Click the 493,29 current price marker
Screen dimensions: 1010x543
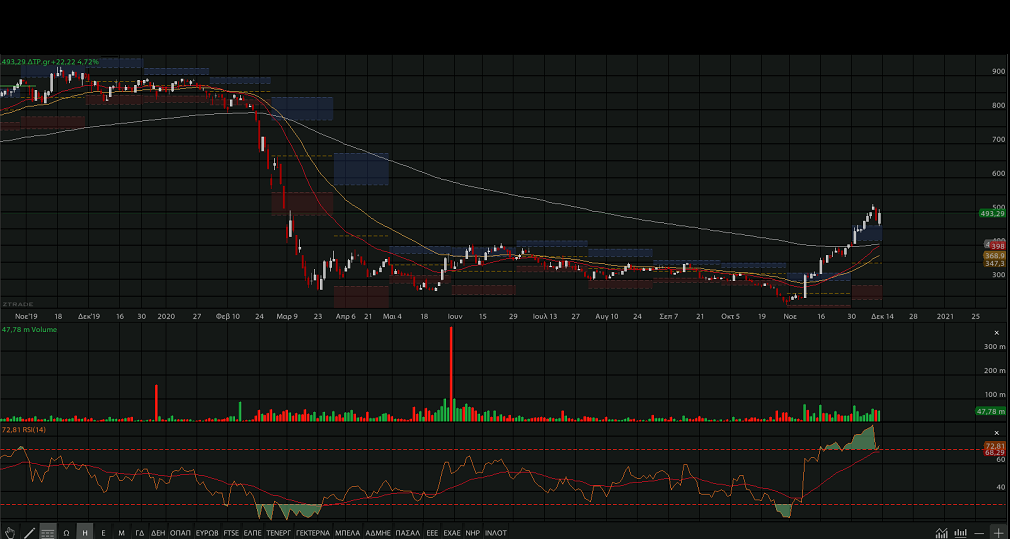click(x=992, y=213)
